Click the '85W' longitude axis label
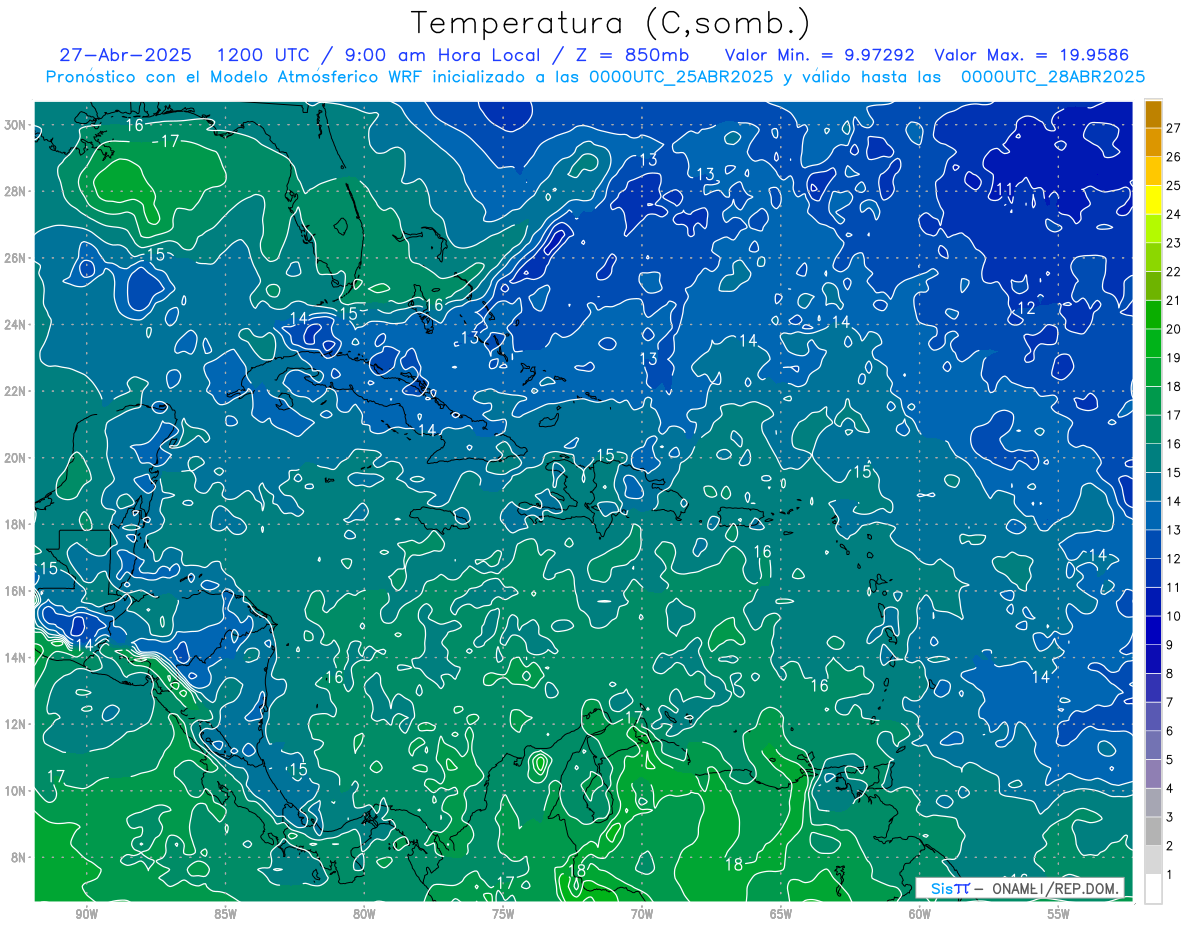This screenshot has height=927, width=1200. pyautogui.click(x=226, y=914)
